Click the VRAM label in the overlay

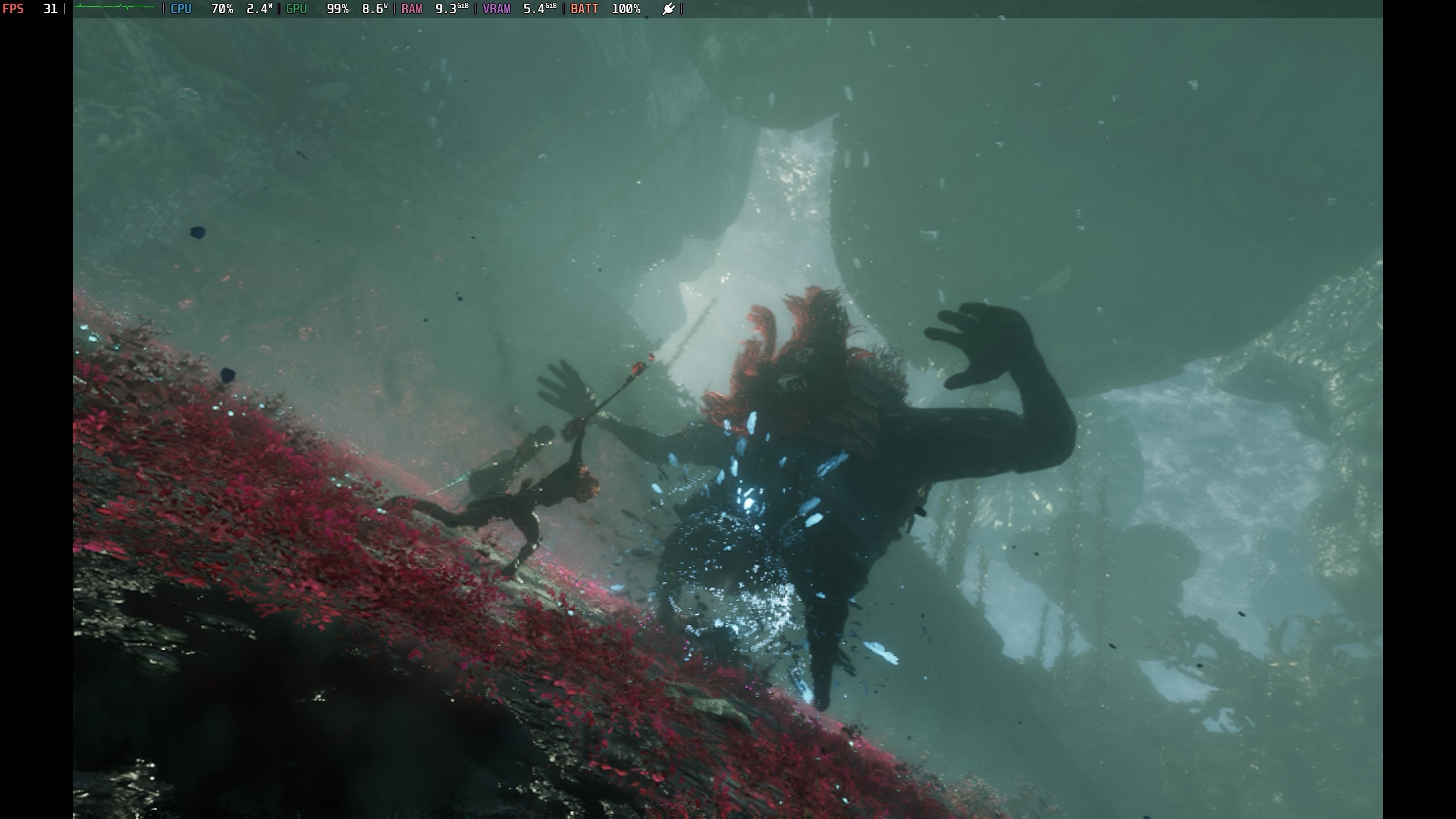coord(497,9)
